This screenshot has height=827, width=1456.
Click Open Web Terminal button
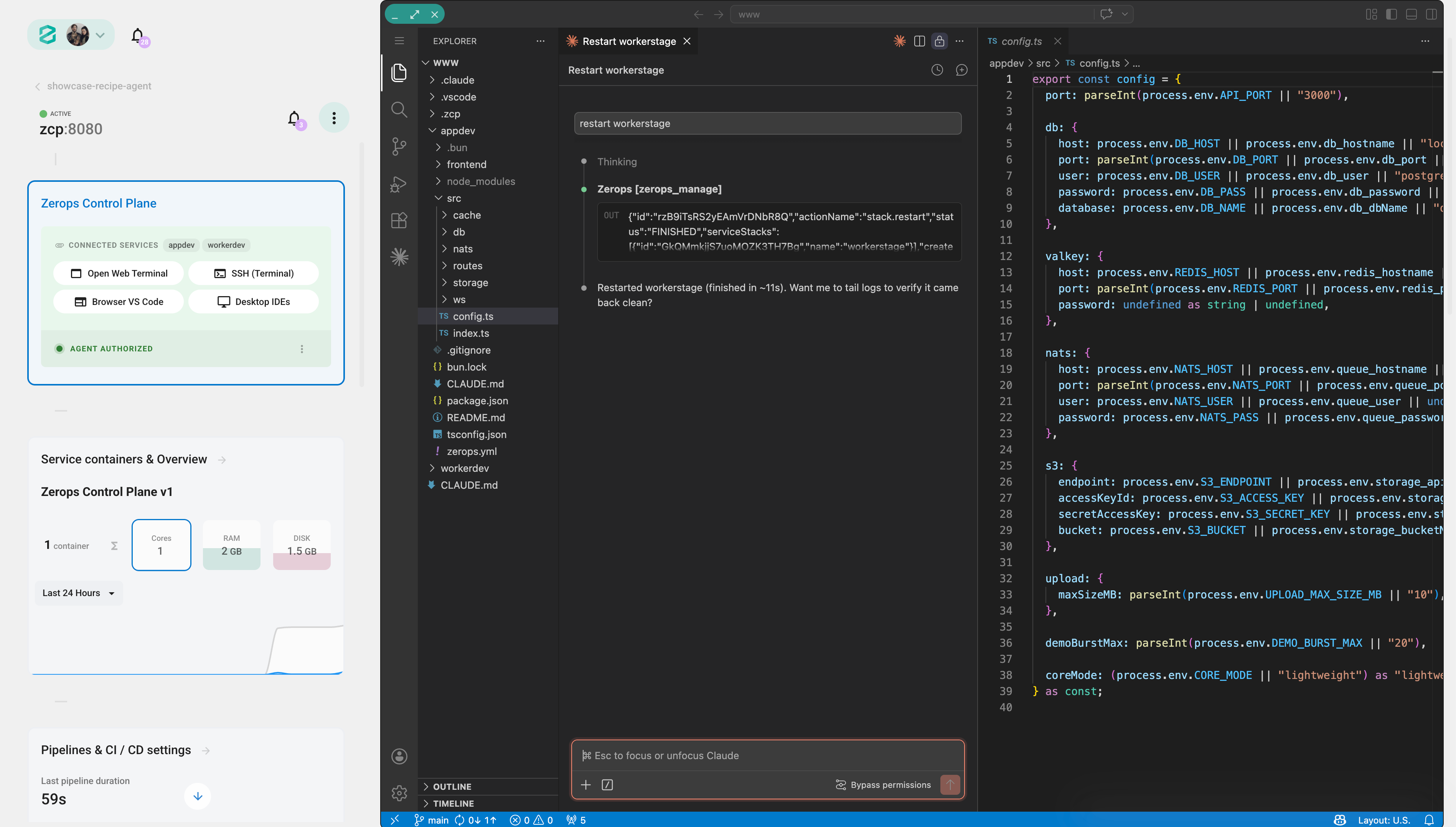[119, 273]
